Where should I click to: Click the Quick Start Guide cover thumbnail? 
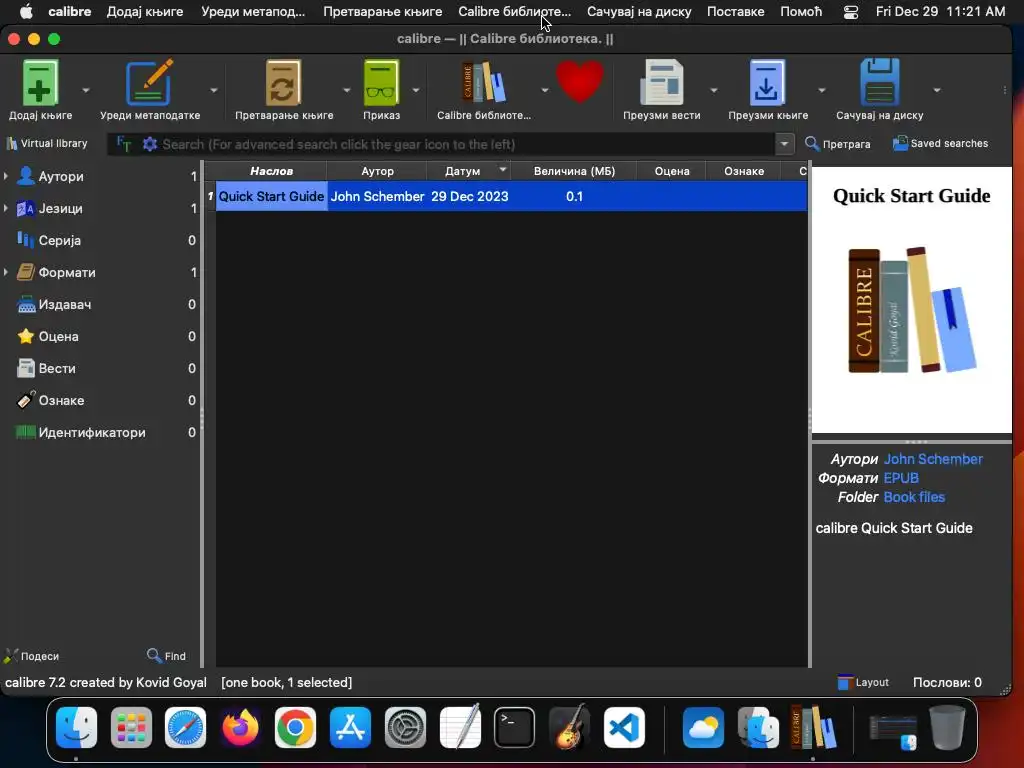coord(911,300)
